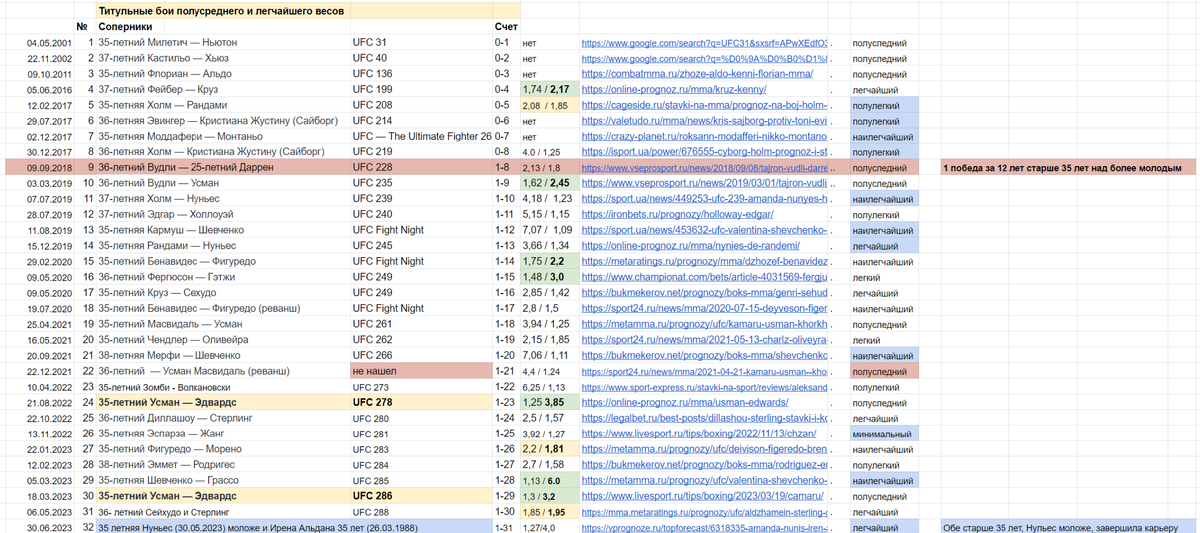The image size is (1200, 533).
Task: Follow the cageside.ru Holm forecast link
Action: [x=704, y=105]
